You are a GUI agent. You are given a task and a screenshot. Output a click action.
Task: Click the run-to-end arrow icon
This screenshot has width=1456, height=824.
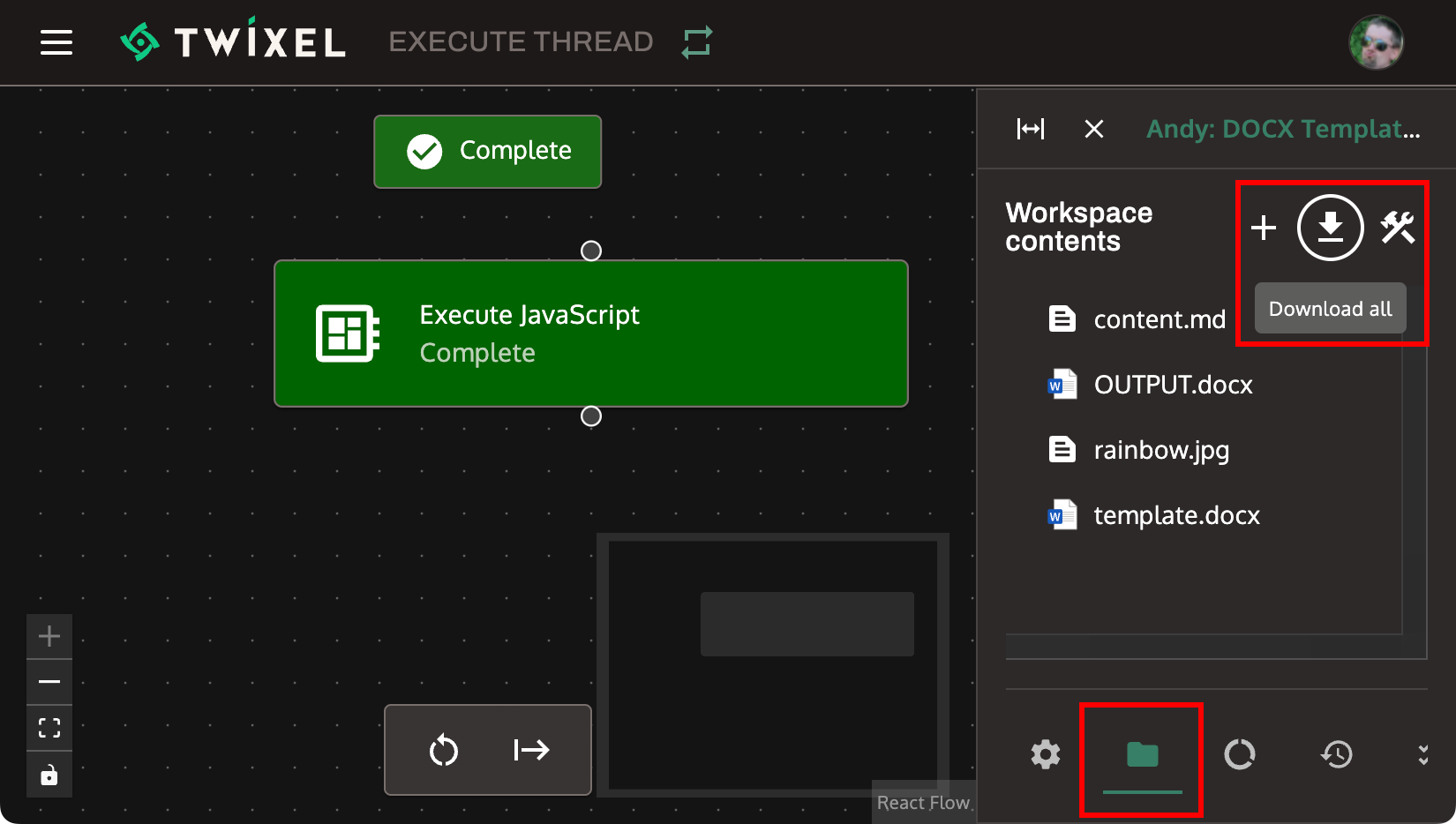[x=530, y=750]
